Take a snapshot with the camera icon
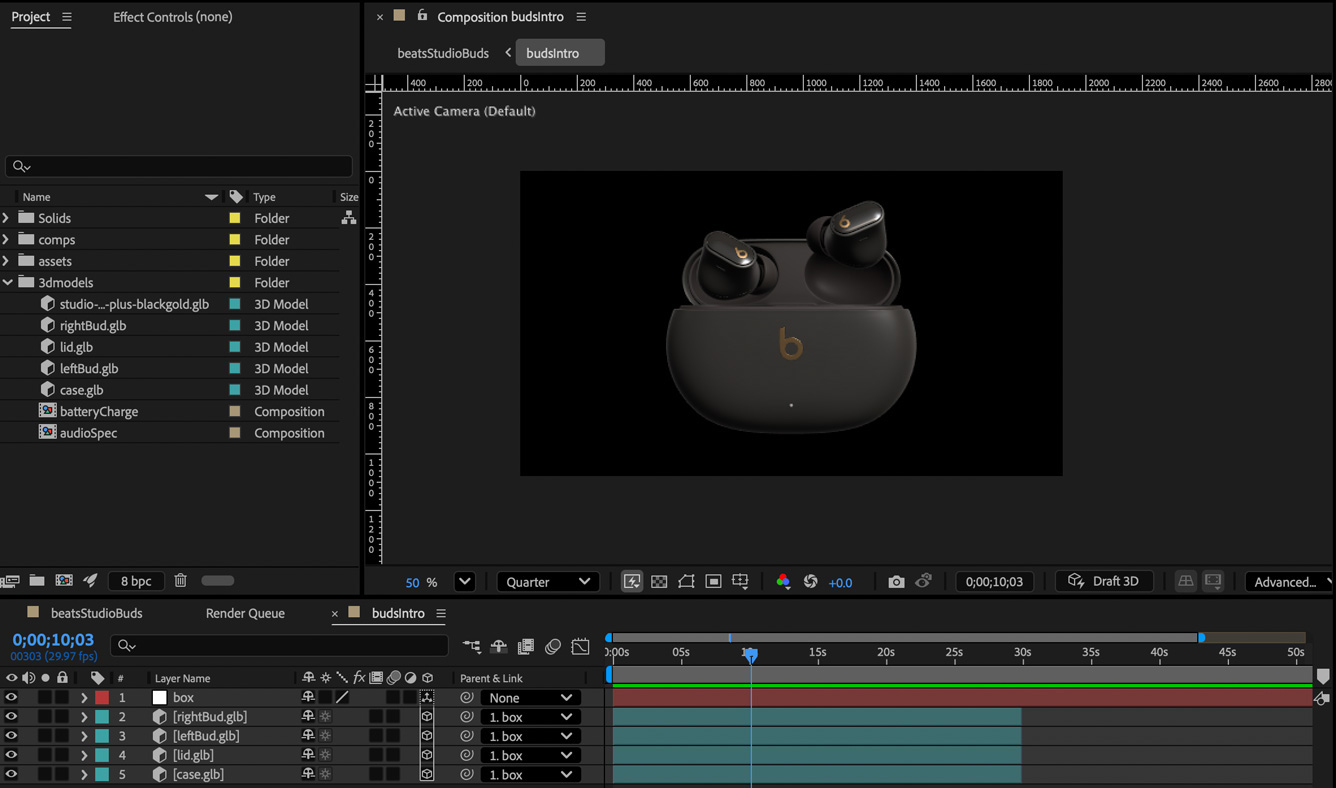Screen dimensions: 1336x788 (x=896, y=582)
